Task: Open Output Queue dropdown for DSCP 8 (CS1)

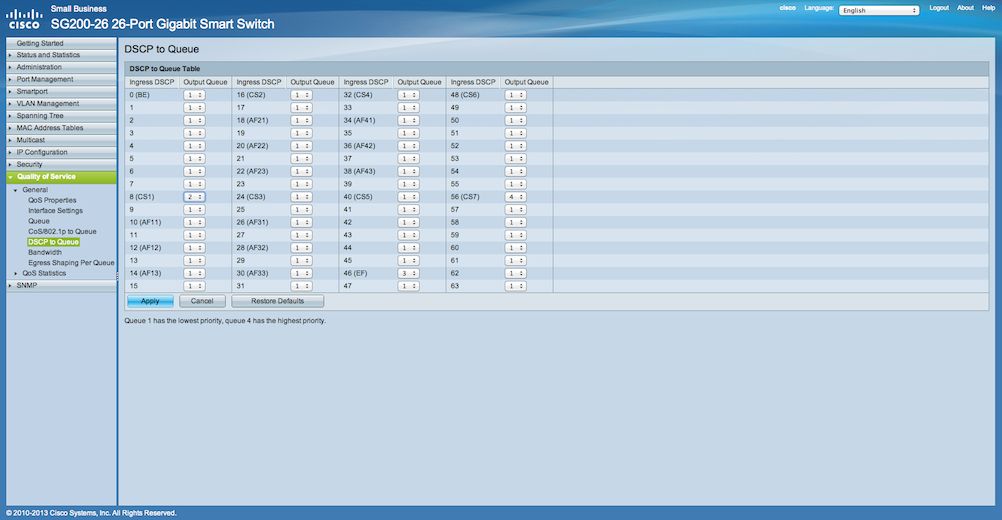Action: [x=194, y=198]
